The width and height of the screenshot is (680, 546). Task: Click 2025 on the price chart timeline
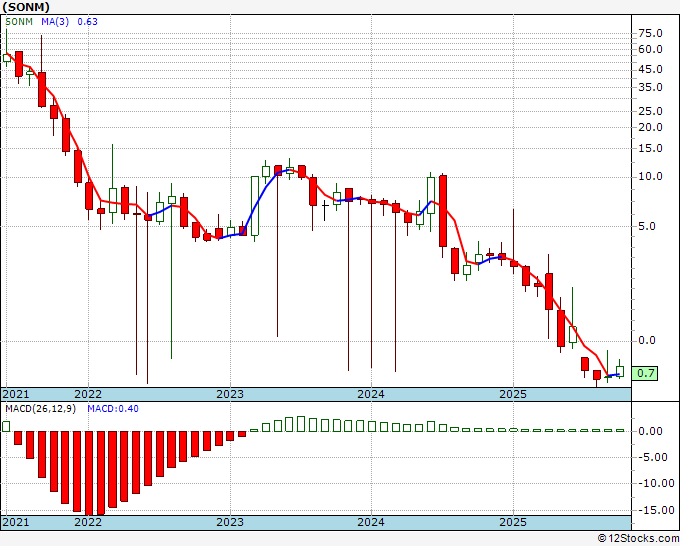tap(513, 394)
